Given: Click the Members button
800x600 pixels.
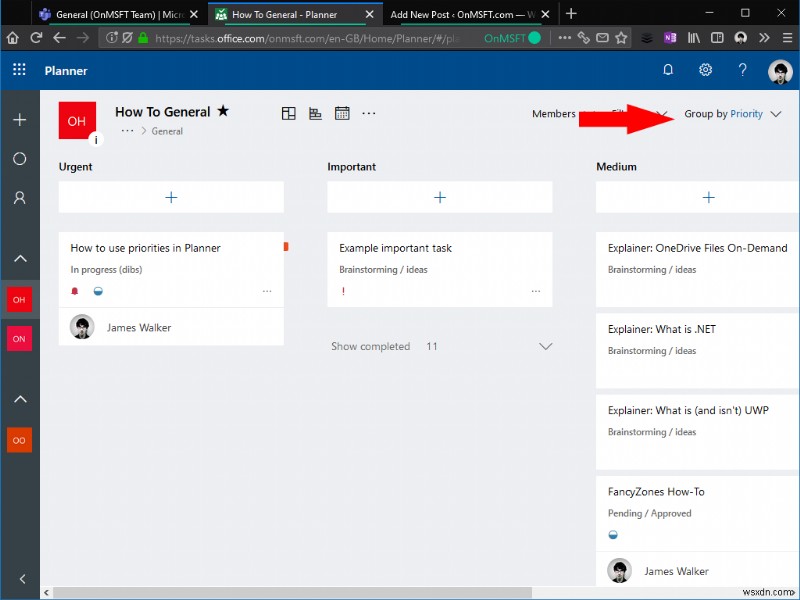Looking at the screenshot, I should (554, 114).
